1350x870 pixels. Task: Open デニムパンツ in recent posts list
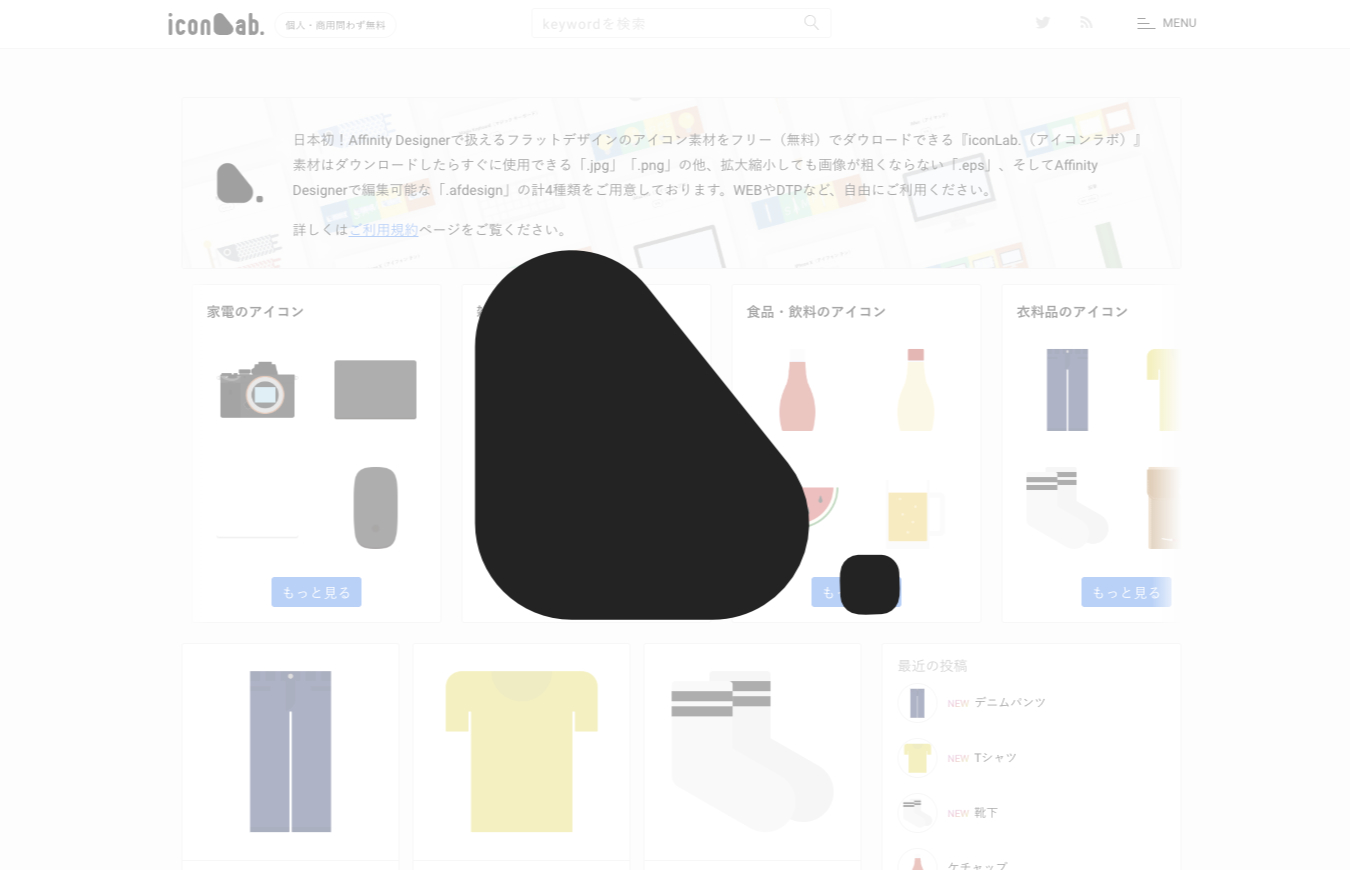[1009, 703]
